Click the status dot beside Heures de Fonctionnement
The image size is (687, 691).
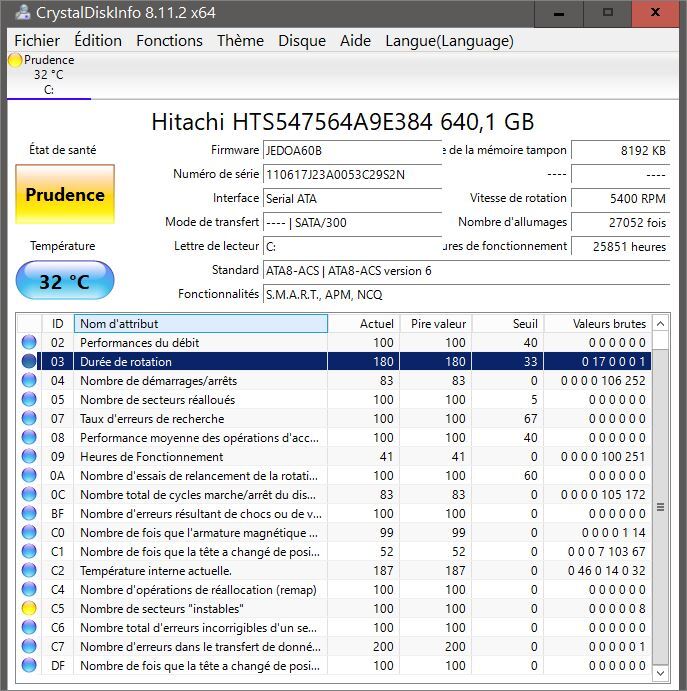coord(29,456)
